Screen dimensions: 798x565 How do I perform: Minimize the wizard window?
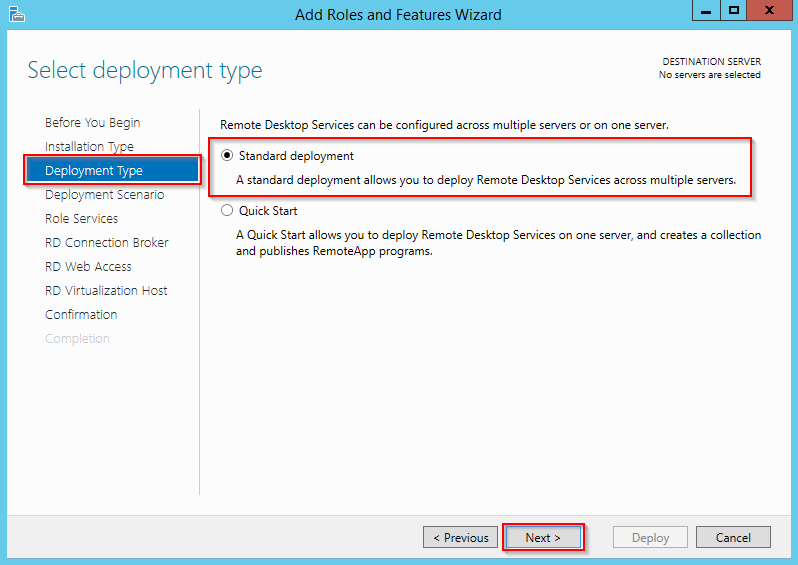click(706, 10)
